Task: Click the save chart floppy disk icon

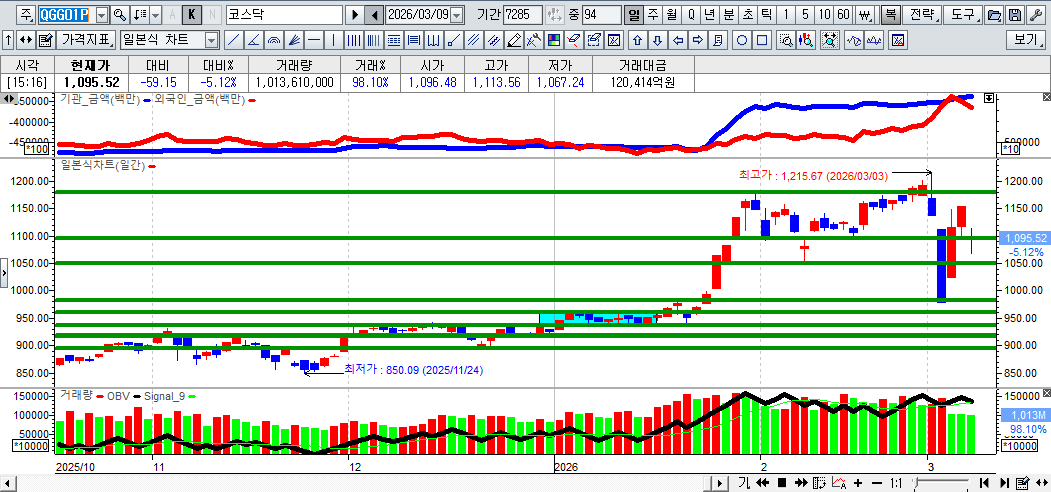Action: pos(1014,15)
